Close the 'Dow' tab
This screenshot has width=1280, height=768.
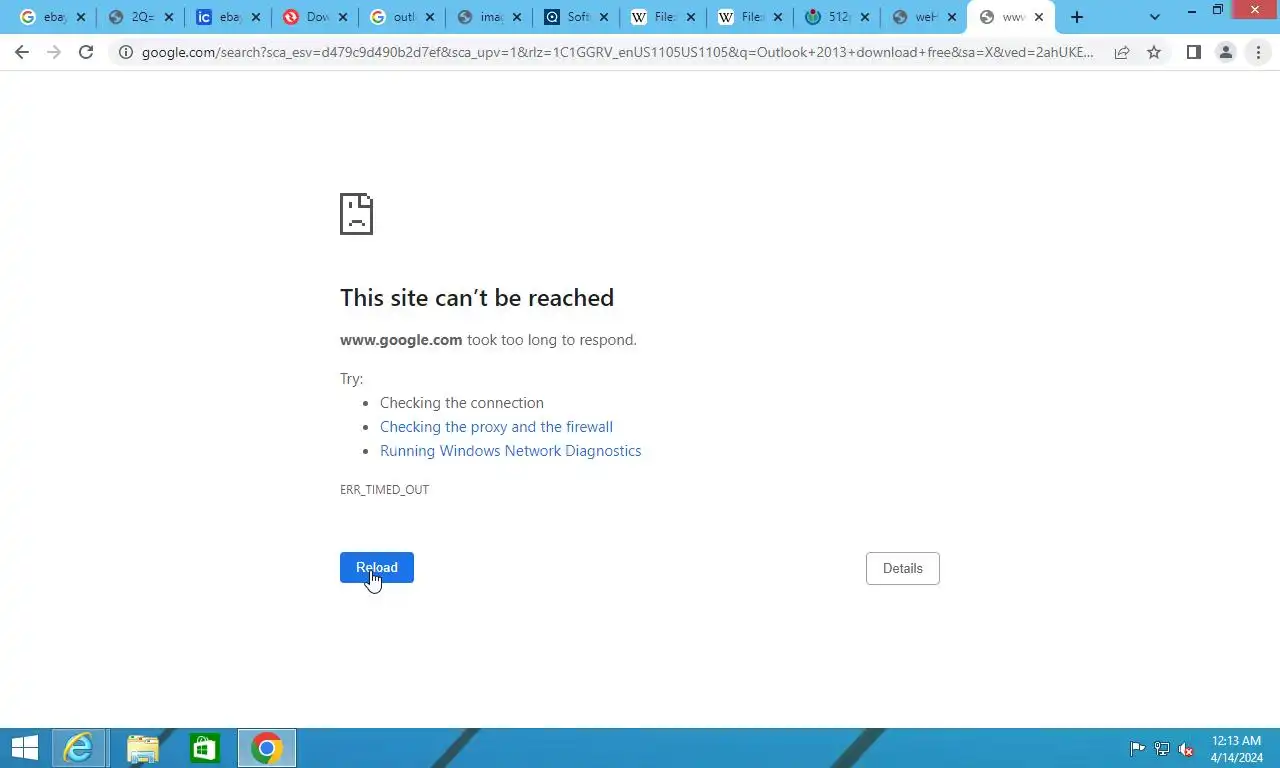(342, 17)
